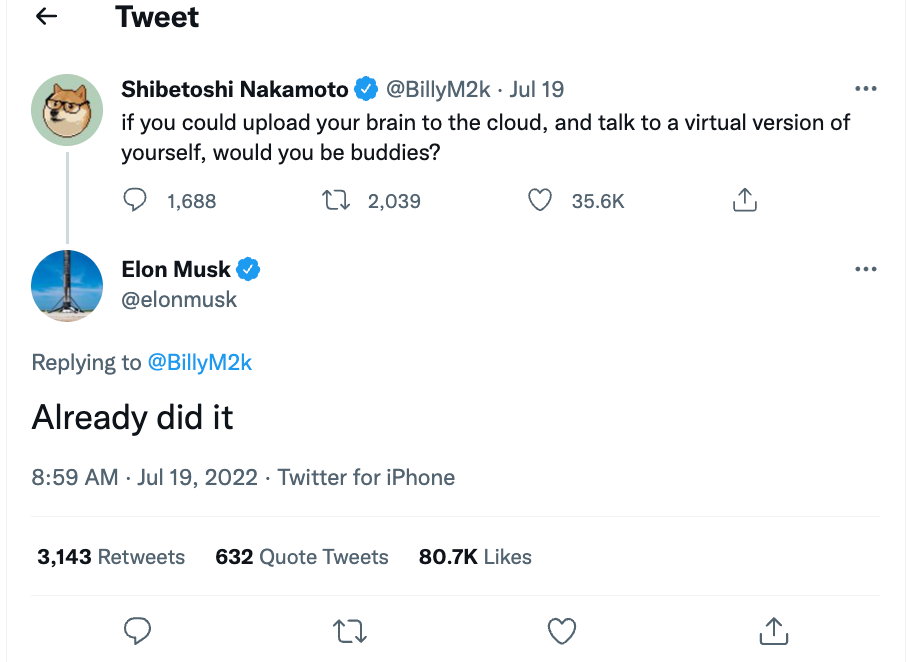Screen dimensions: 908x662
Task: Open the @BillyM2k mention link
Action: click(x=200, y=363)
